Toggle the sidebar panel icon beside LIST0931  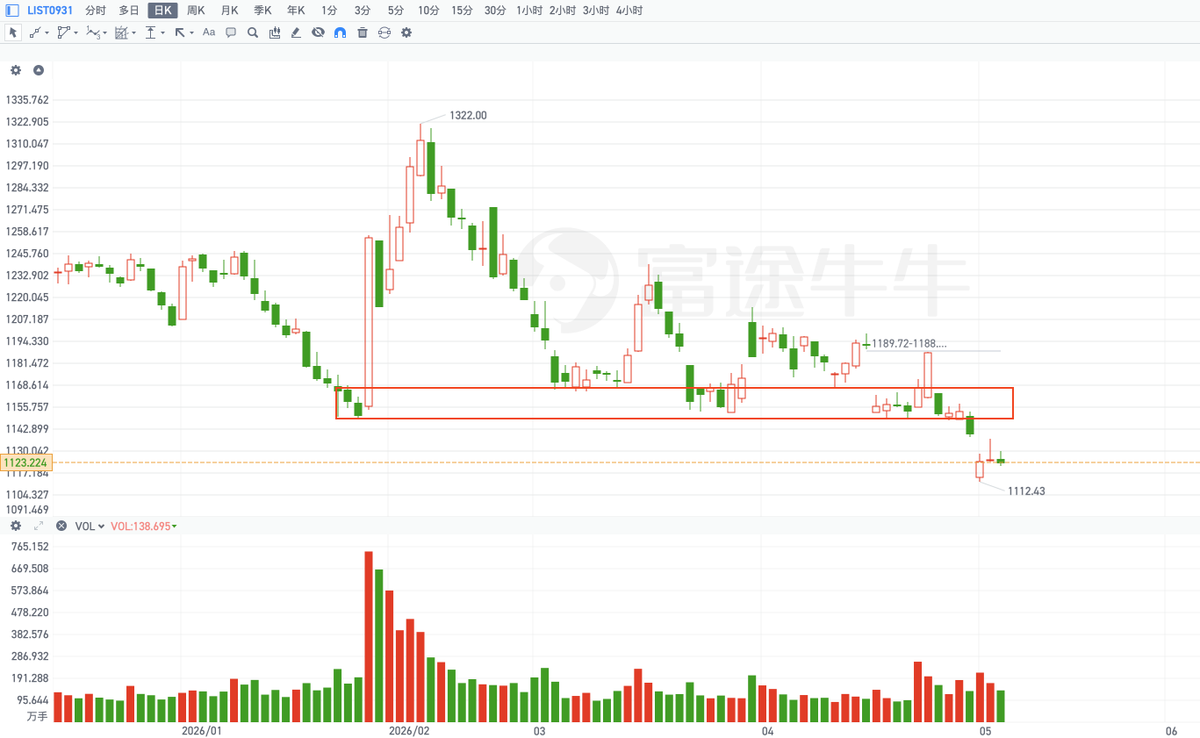(12, 10)
